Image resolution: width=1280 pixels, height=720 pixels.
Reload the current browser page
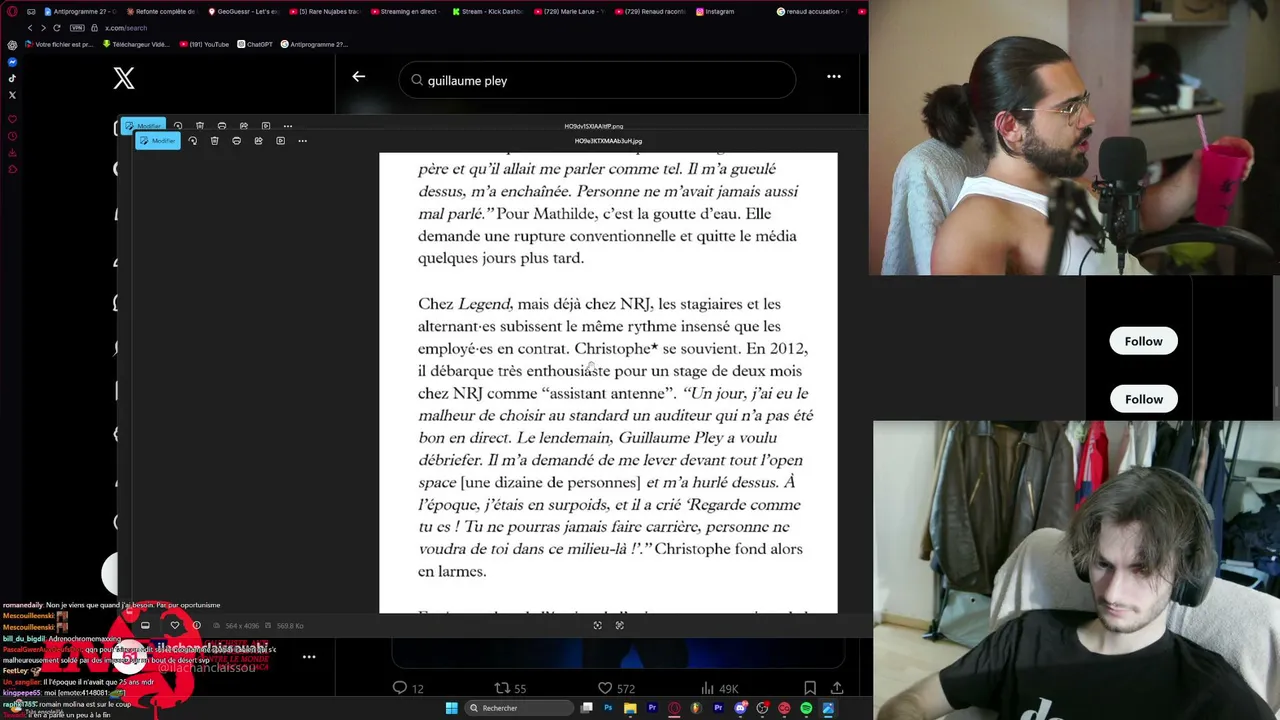point(57,28)
